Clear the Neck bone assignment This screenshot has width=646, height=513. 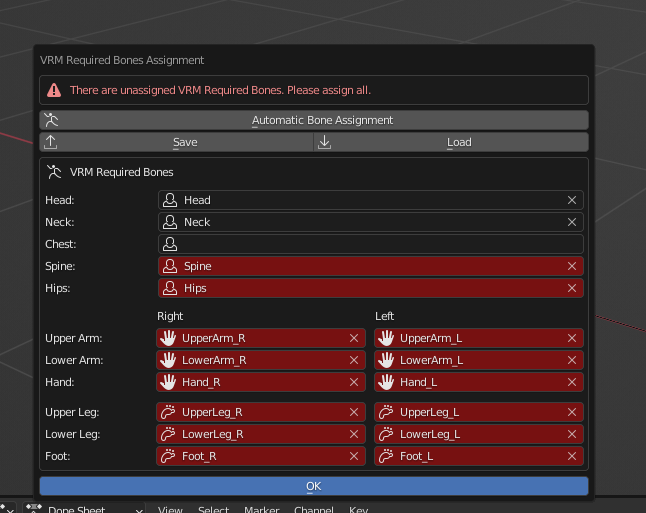point(572,222)
